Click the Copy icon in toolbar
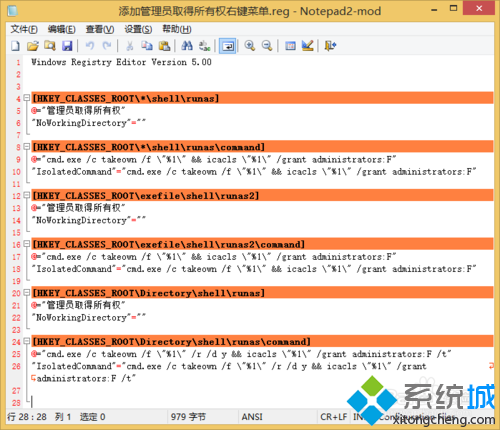The height and width of the screenshot is (430, 500). [x=147, y=46]
